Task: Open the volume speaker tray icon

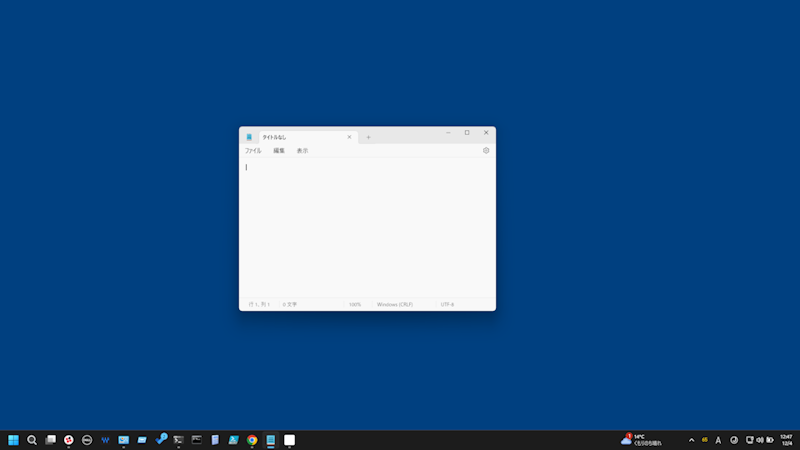Action: click(x=760, y=440)
